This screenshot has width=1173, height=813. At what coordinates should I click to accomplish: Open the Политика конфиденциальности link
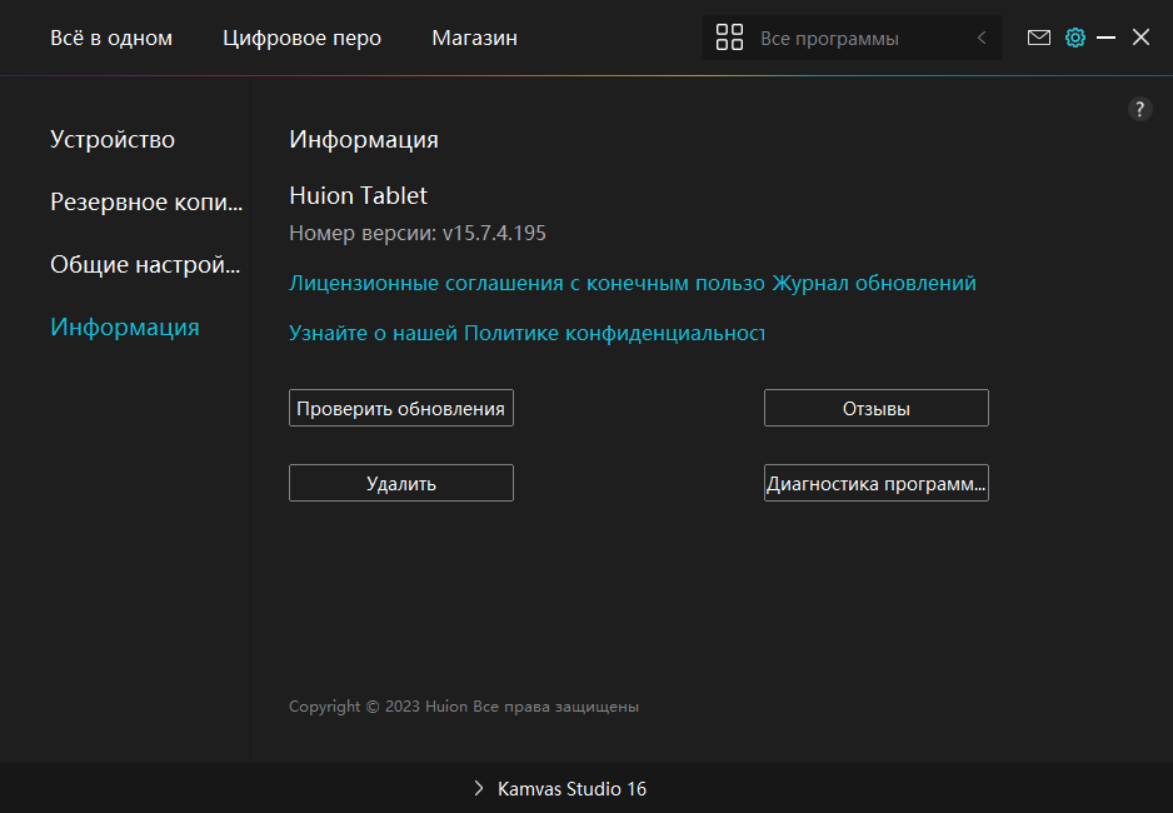[x=526, y=333]
